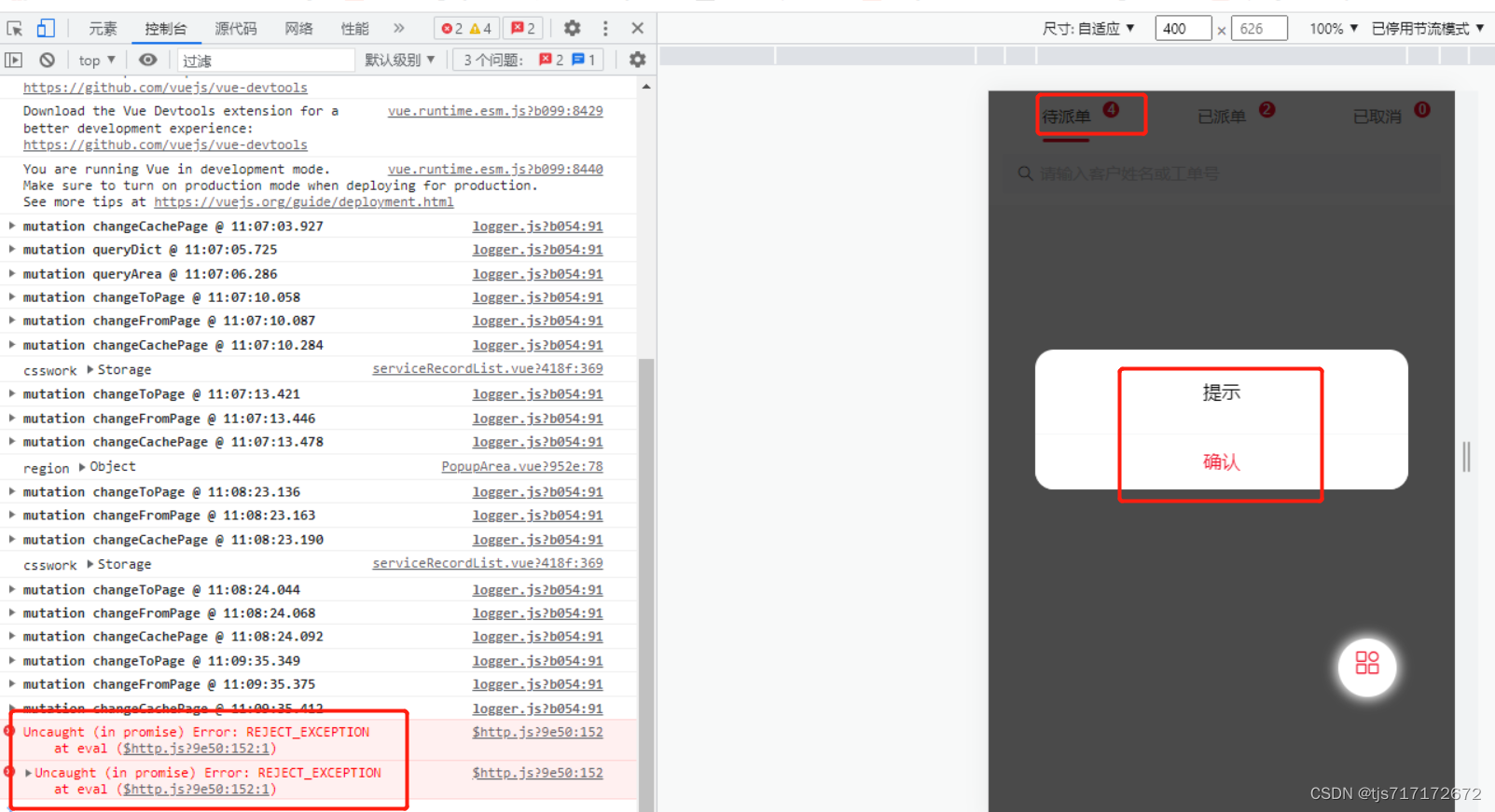Click the viewport height field 626
1495x812 pixels.
click(1259, 29)
